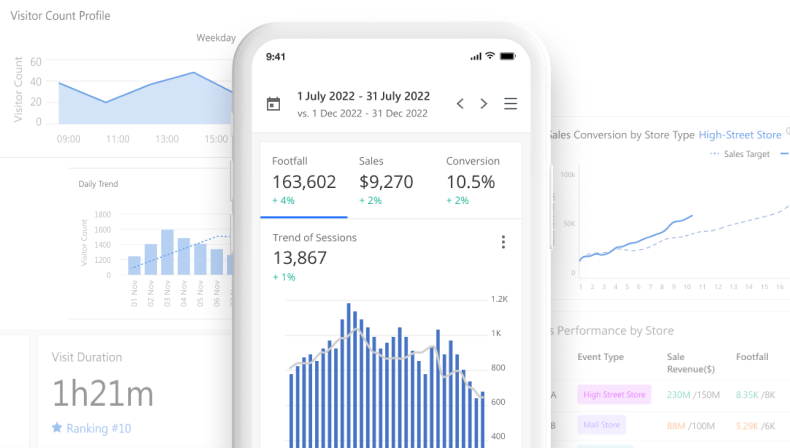Click the High Street Store tag

(614, 395)
